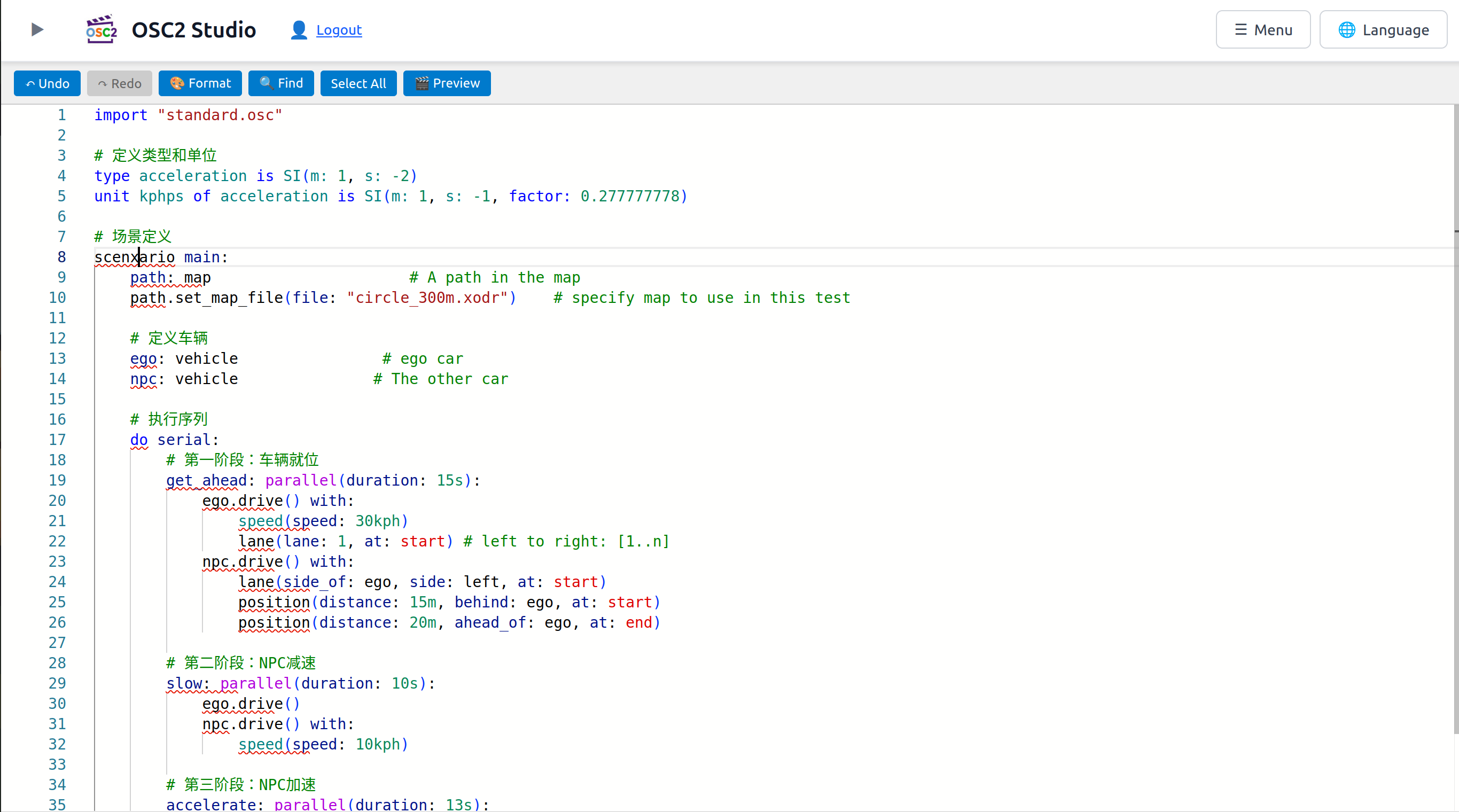
Task: Click the vertical scrollbar of the editor
Action: point(1456,419)
